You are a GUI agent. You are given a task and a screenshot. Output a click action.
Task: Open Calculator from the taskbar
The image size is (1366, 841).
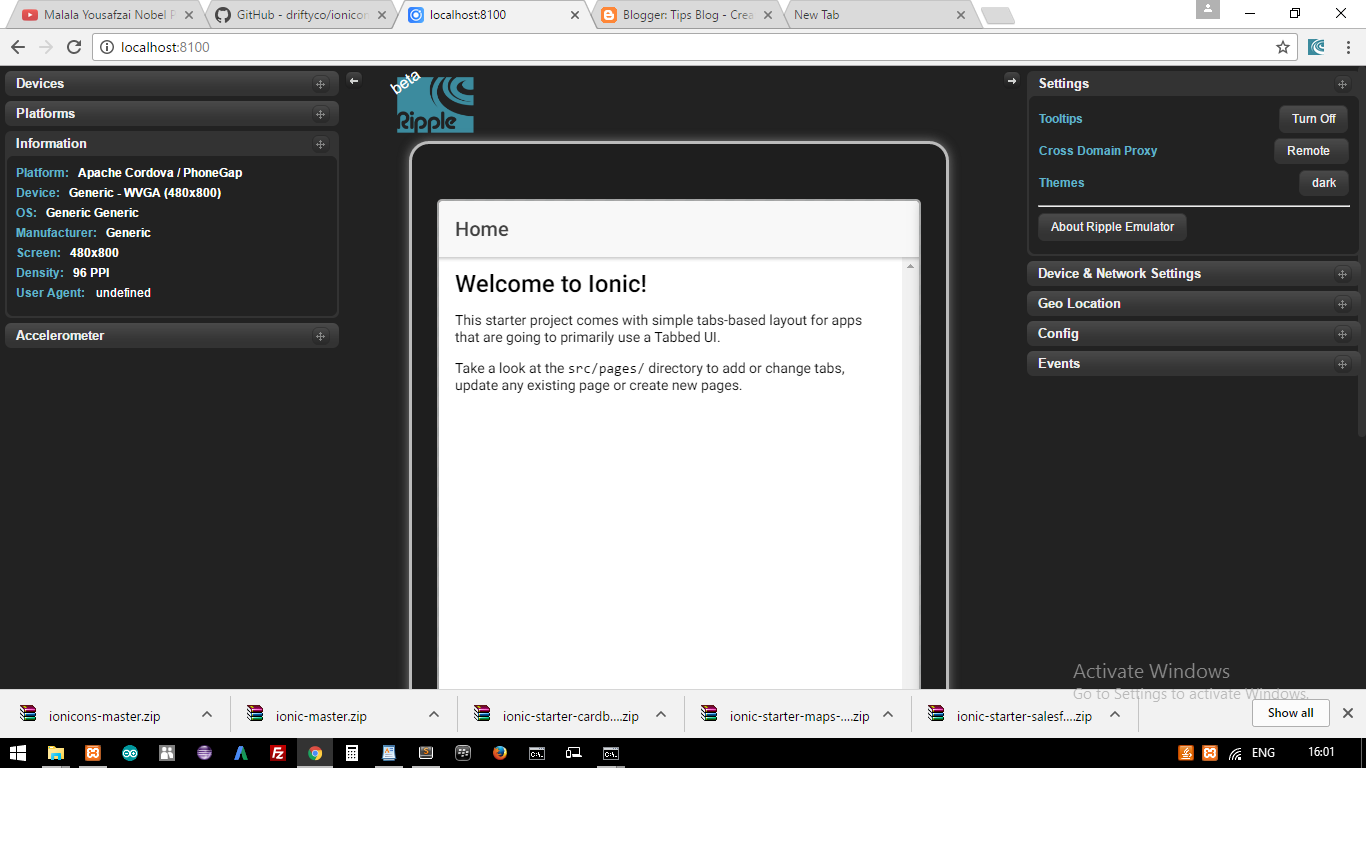[x=352, y=753]
